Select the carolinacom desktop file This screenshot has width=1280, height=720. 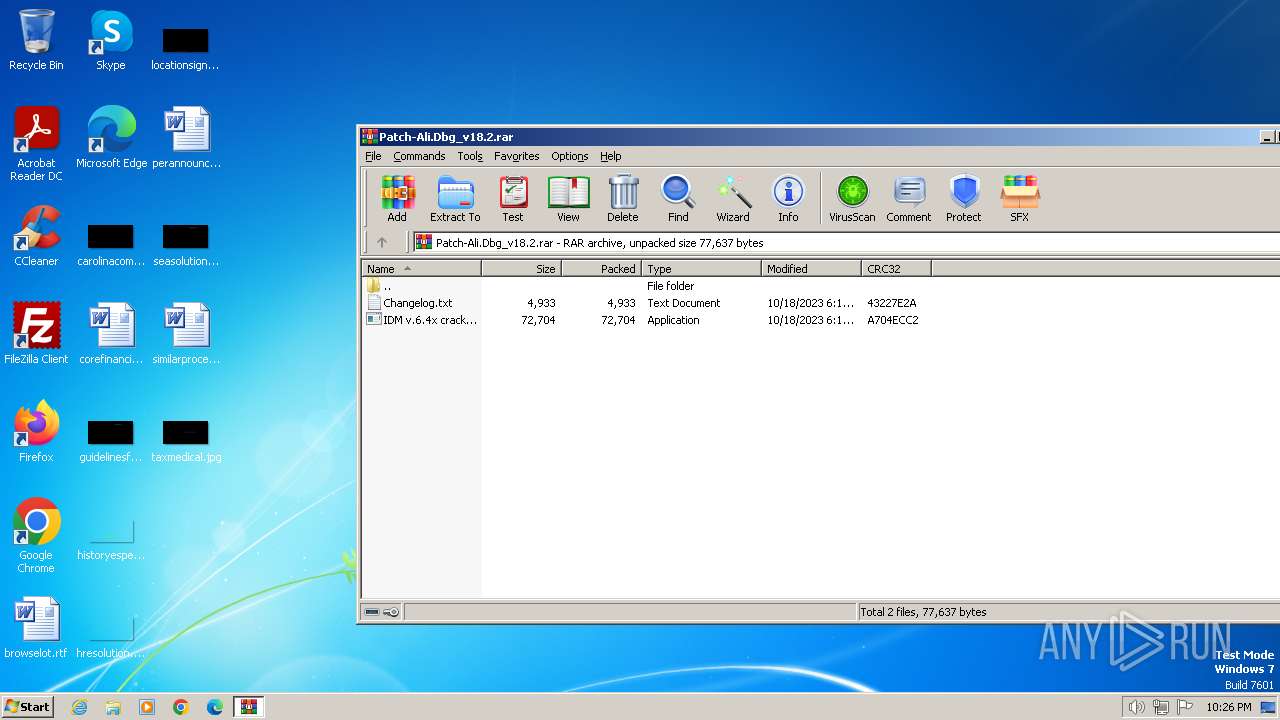pos(111,244)
